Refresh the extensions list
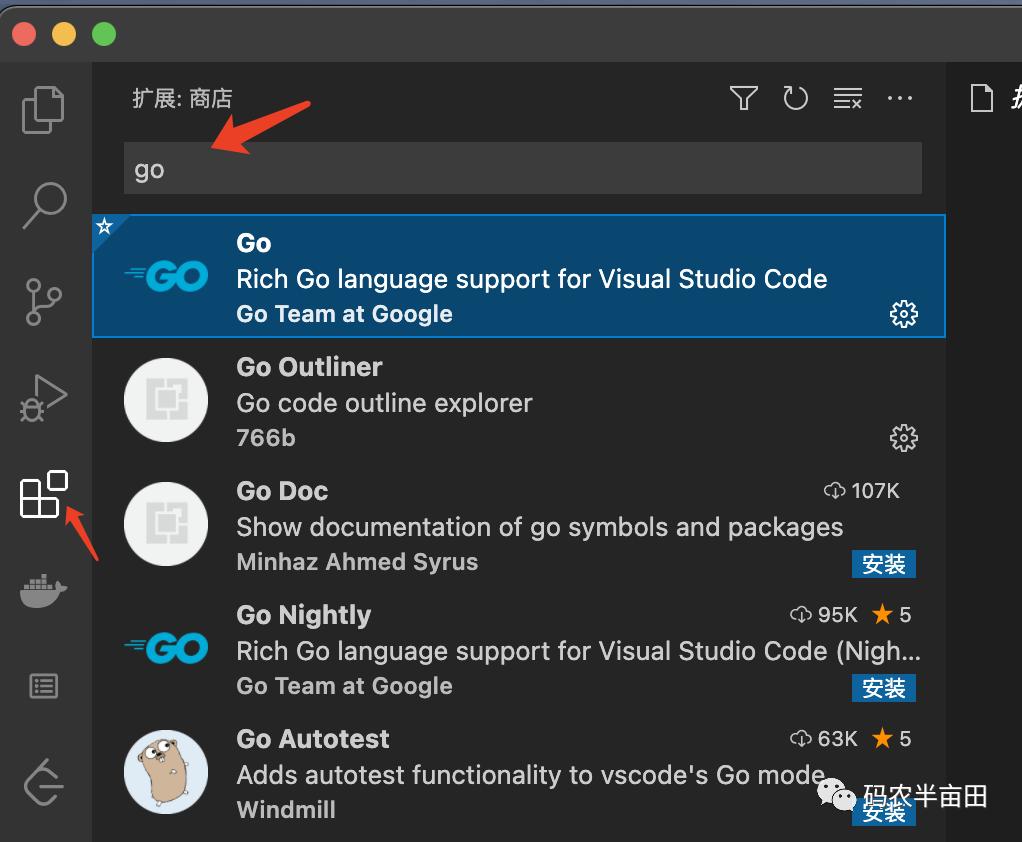 [x=795, y=98]
